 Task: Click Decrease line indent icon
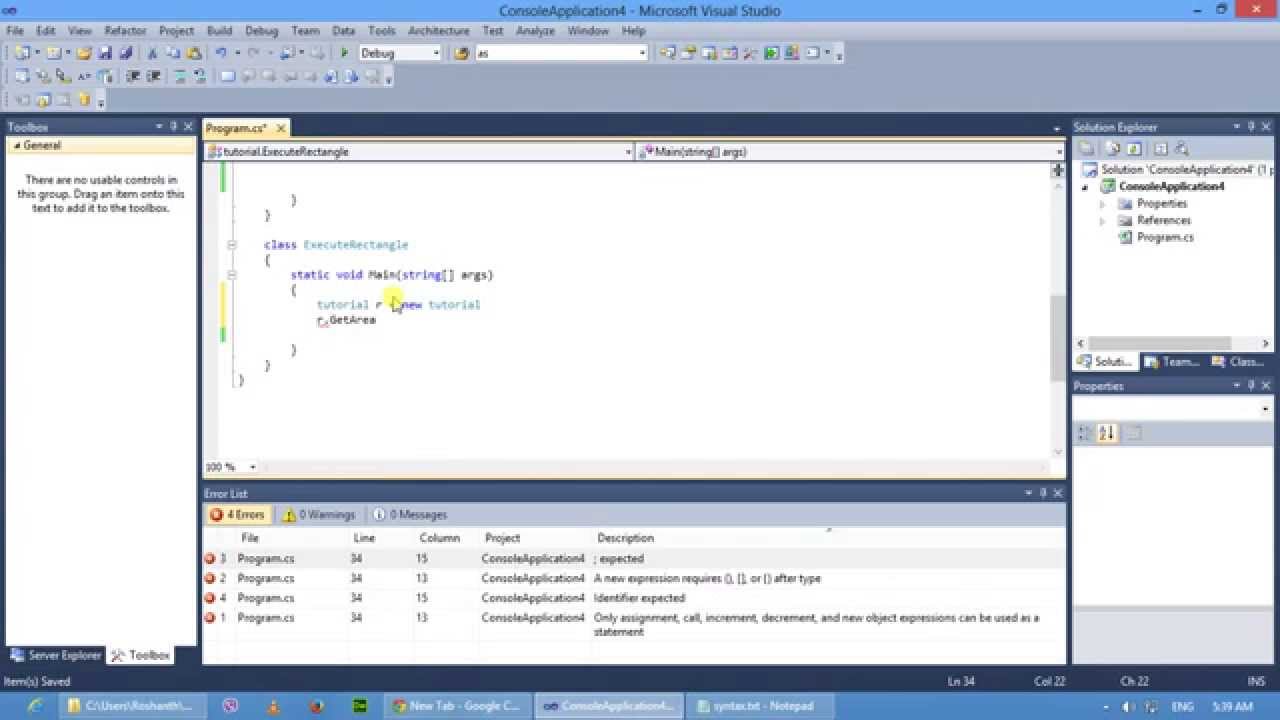[x=132, y=76]
